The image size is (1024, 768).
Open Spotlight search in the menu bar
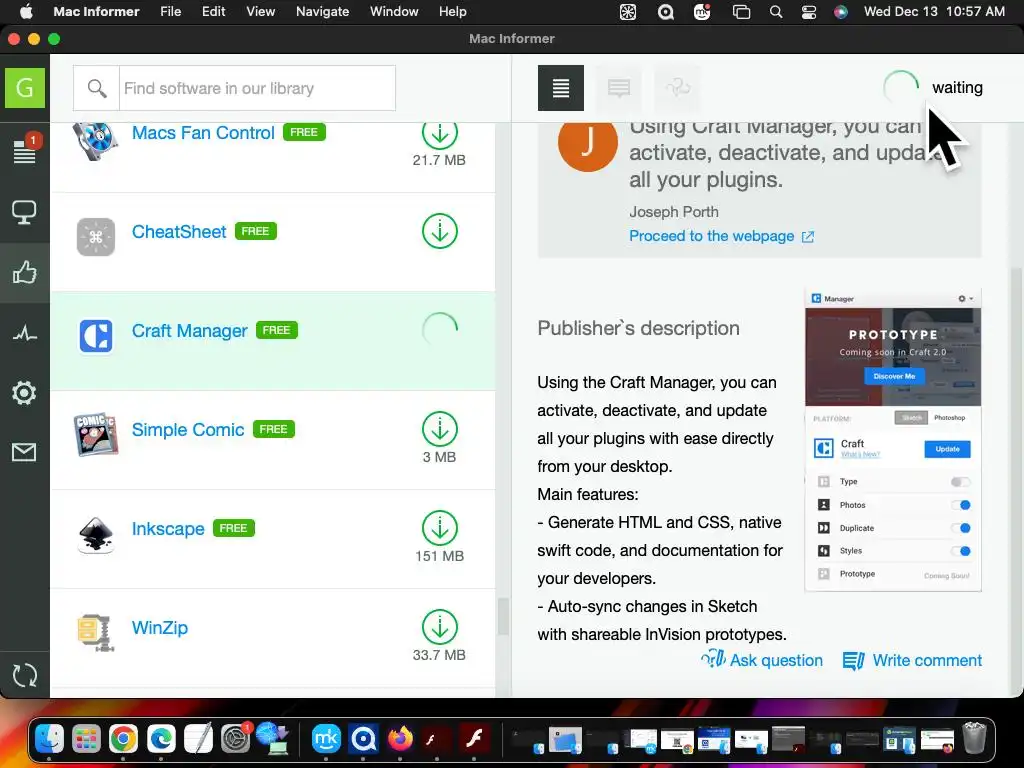pyautogui.click(x=776, y=12)
